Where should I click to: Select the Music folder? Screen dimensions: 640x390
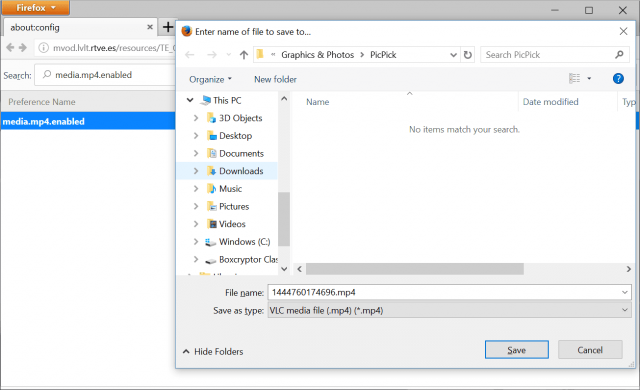[x=230, y=188]
